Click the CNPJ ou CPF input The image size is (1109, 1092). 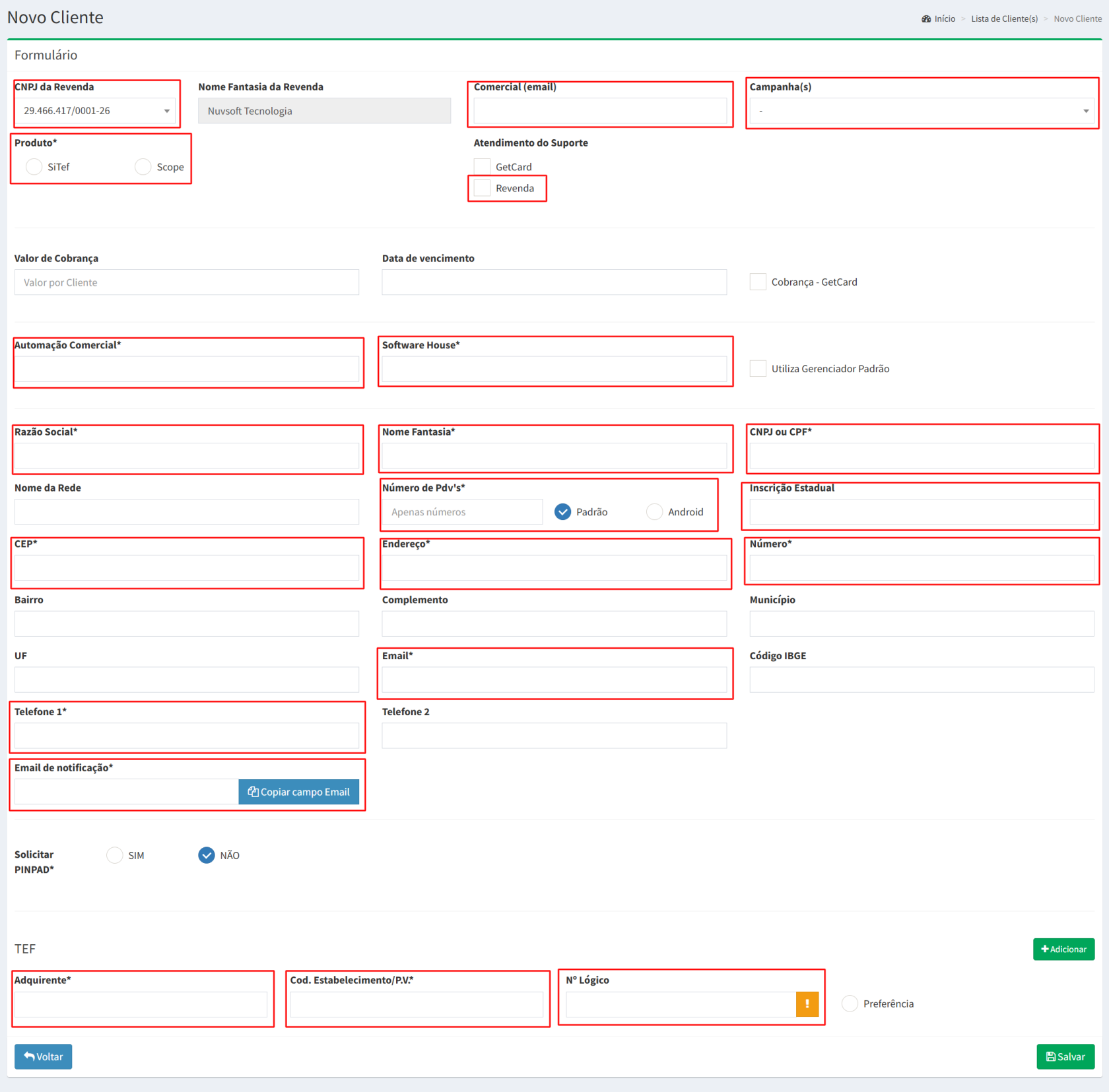pos(922,455)
